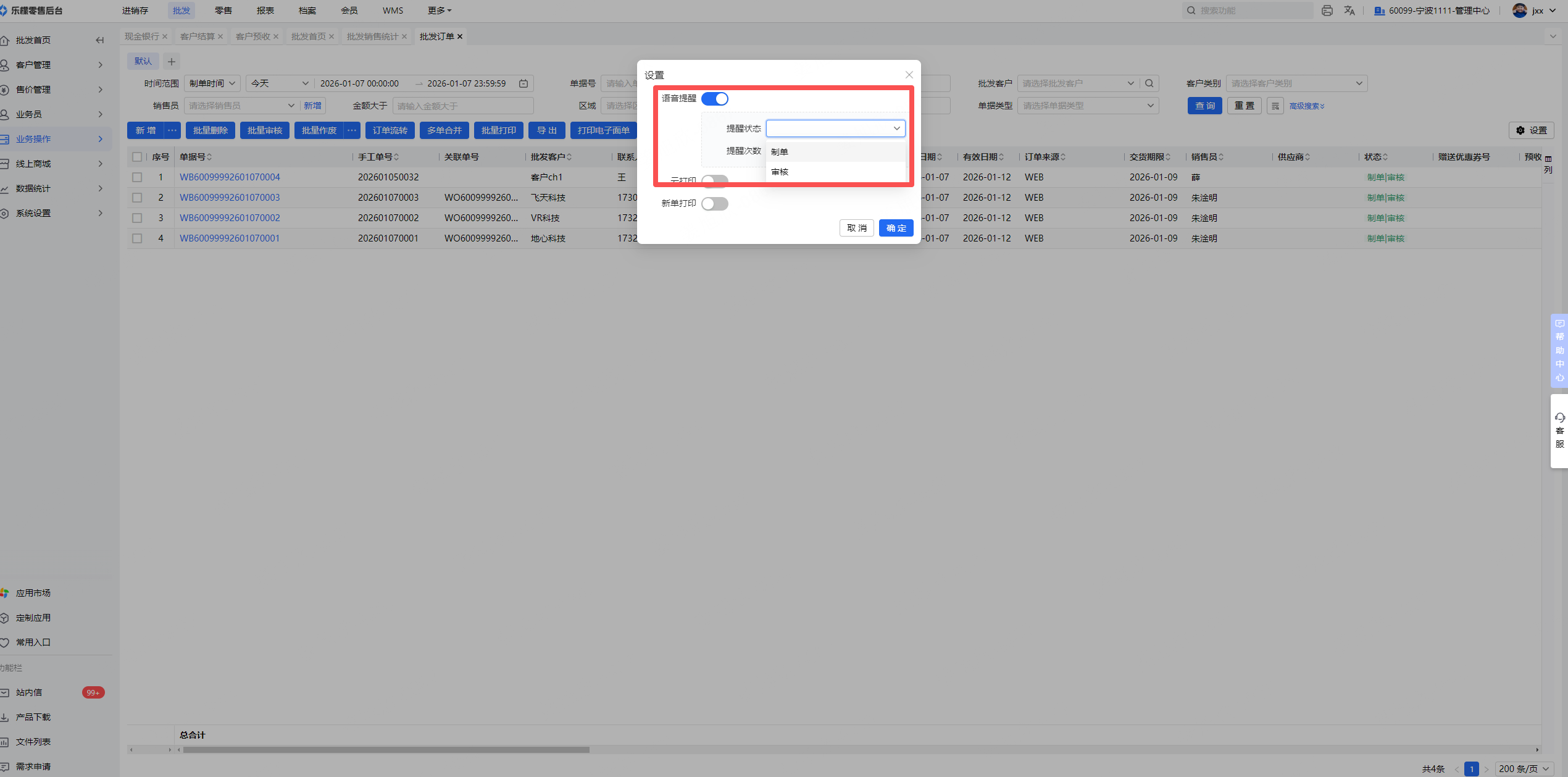Click the 确定 button in dialog
The height and width of the screenshot is (777, 1568).
pyautogui.click(x=896, y=228)
